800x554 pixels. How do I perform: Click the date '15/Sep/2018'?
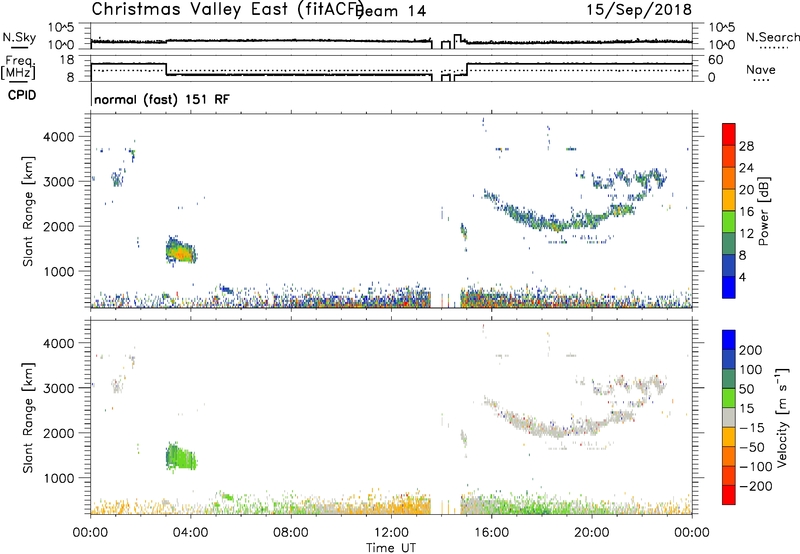click(x=639, y=9)
